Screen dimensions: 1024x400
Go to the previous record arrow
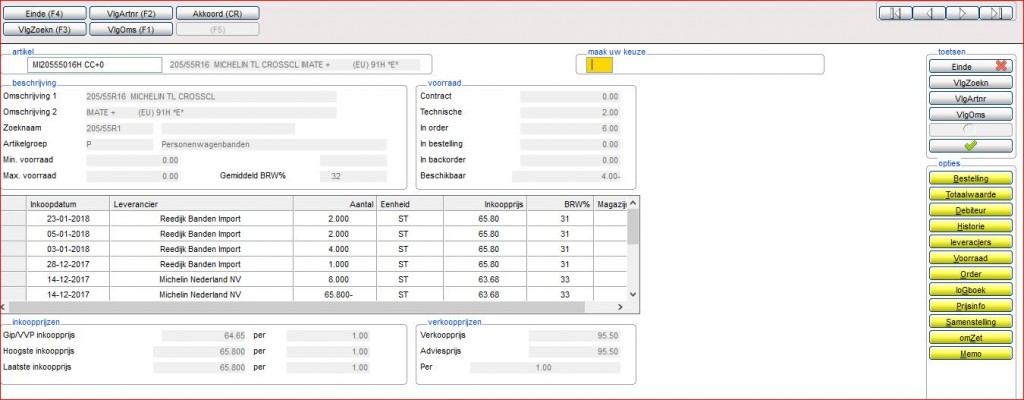pos(929,13)
